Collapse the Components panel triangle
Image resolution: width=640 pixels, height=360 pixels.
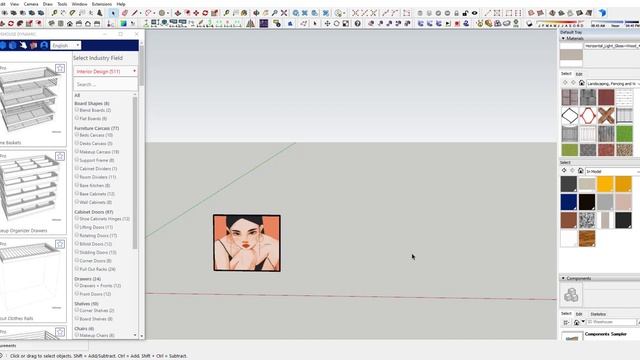[x=563, y=278]
